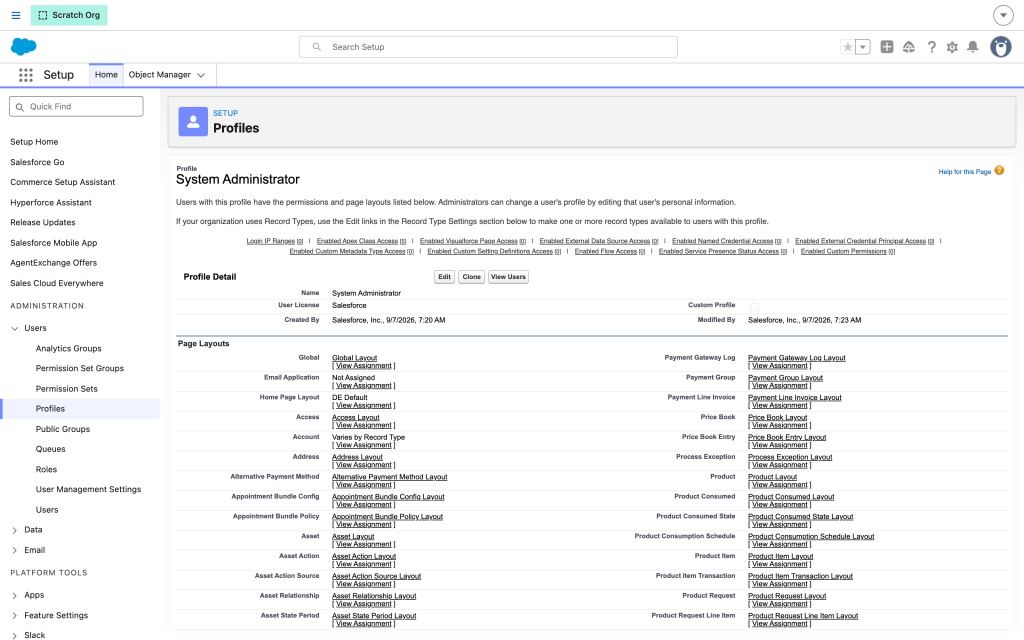This screenshot has width=1024, height=640.
Task: Open Sales Cloud Everywhere in sidebar
Action: coord(57,283)
